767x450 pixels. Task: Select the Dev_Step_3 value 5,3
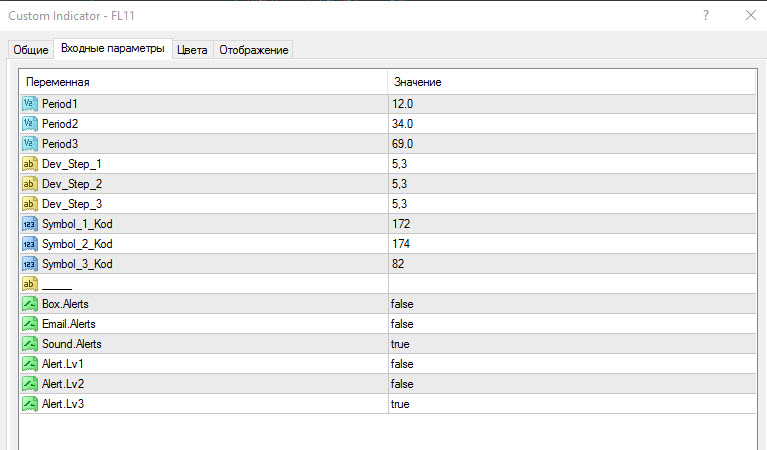point(399,204)
